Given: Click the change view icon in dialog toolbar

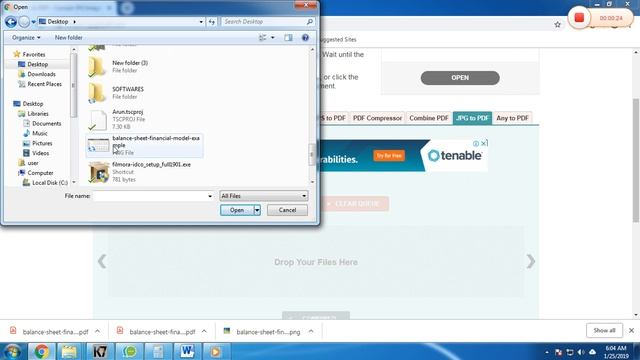Looking at the screenshot, I should tap(262, 38).
